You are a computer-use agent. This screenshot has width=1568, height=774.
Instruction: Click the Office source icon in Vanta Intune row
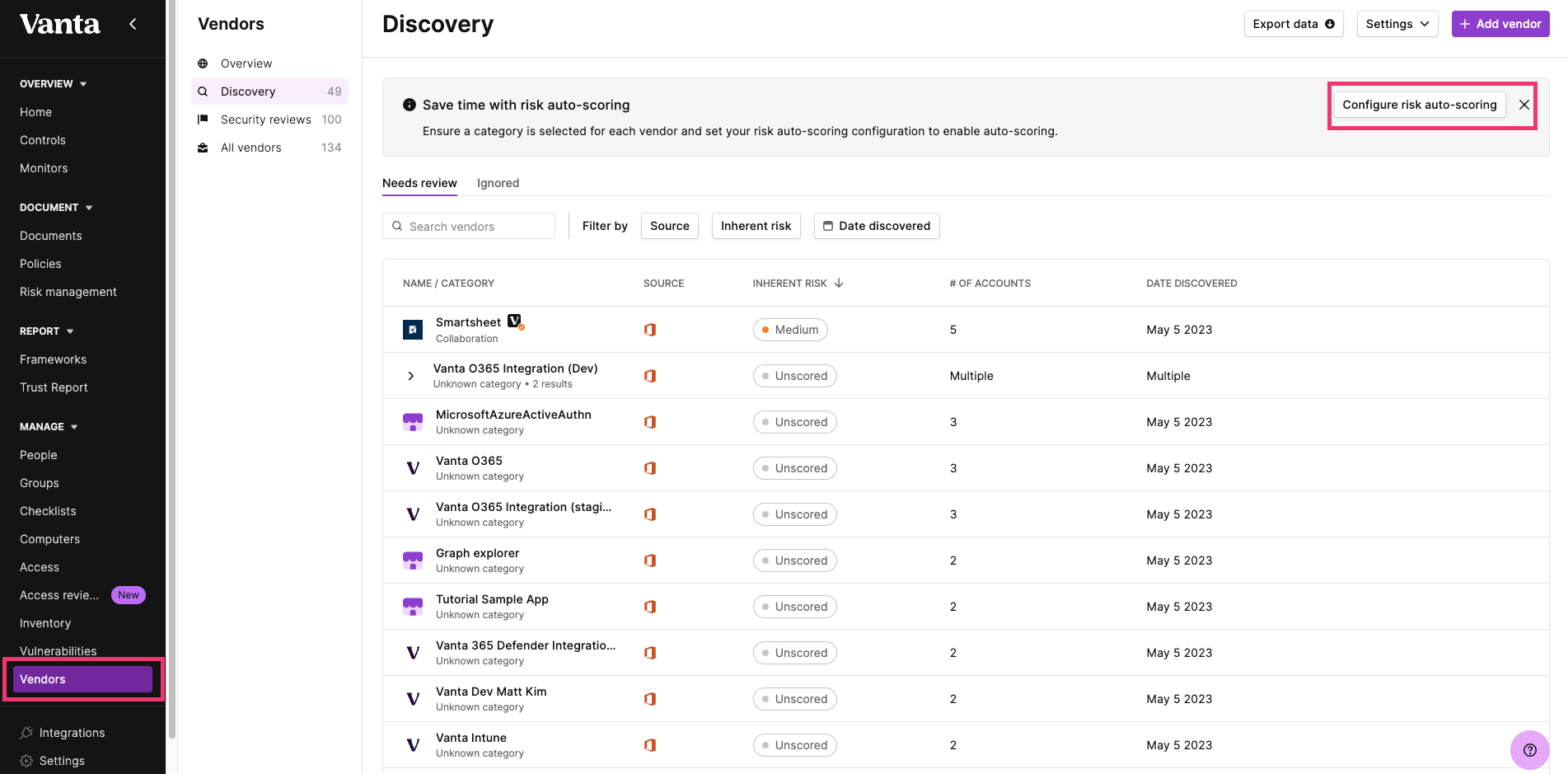650,745
